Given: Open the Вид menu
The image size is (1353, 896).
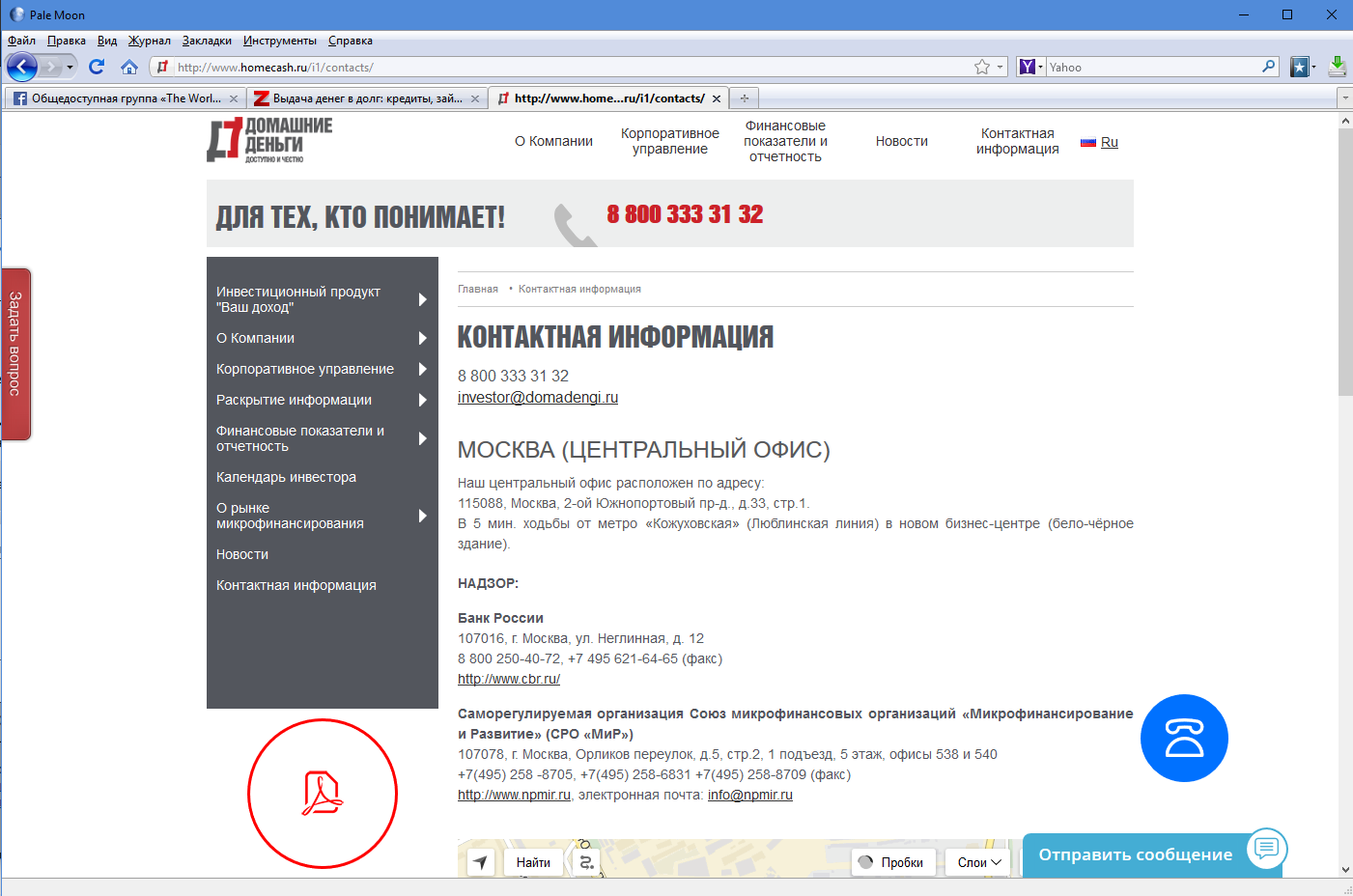Looking at the screenshot, I should pos(107,41).
